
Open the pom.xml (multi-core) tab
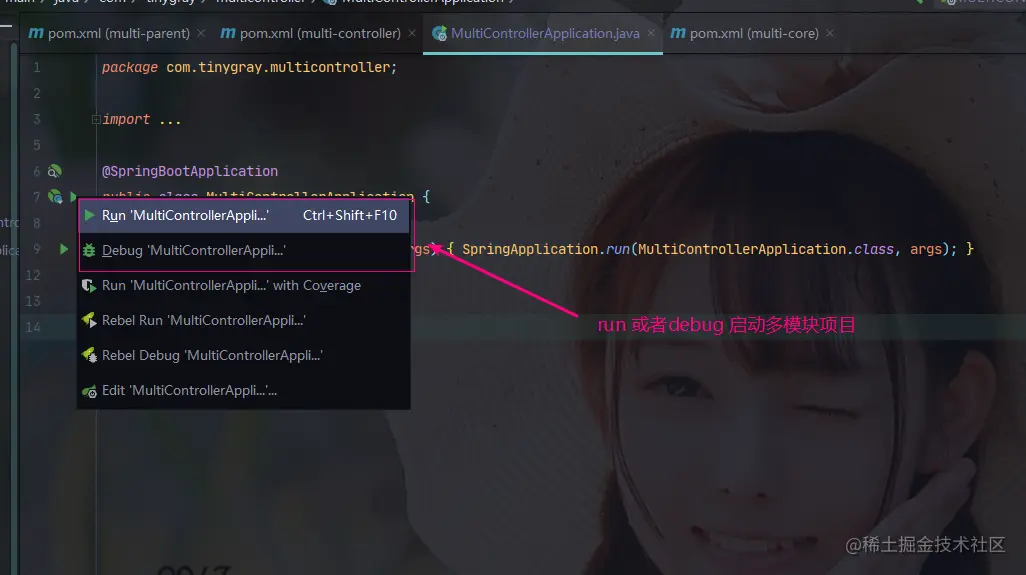(x=754, y=33)
